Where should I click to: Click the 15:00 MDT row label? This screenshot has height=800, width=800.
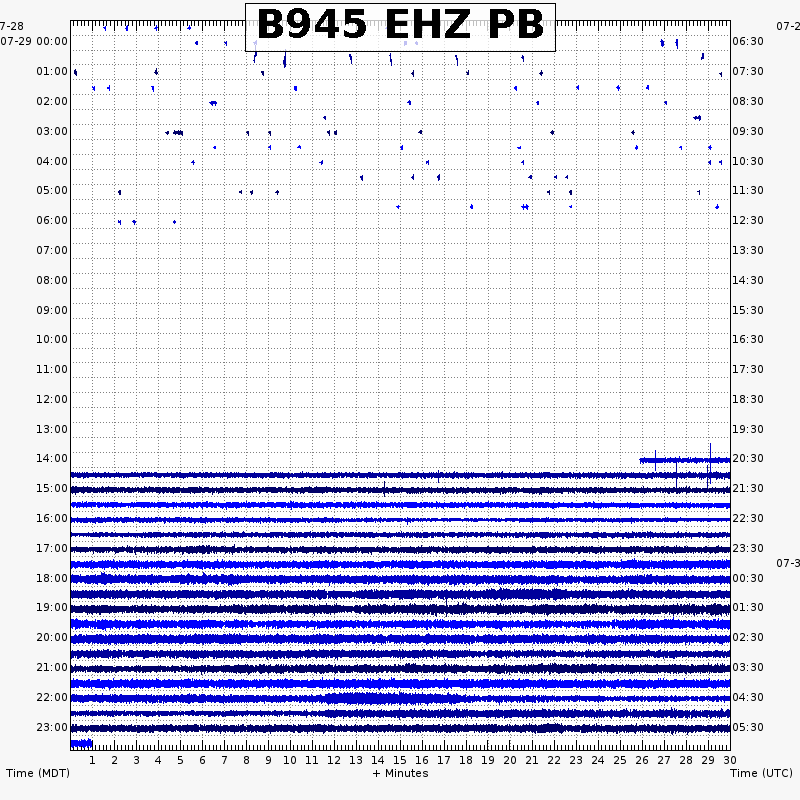(52, 488)
